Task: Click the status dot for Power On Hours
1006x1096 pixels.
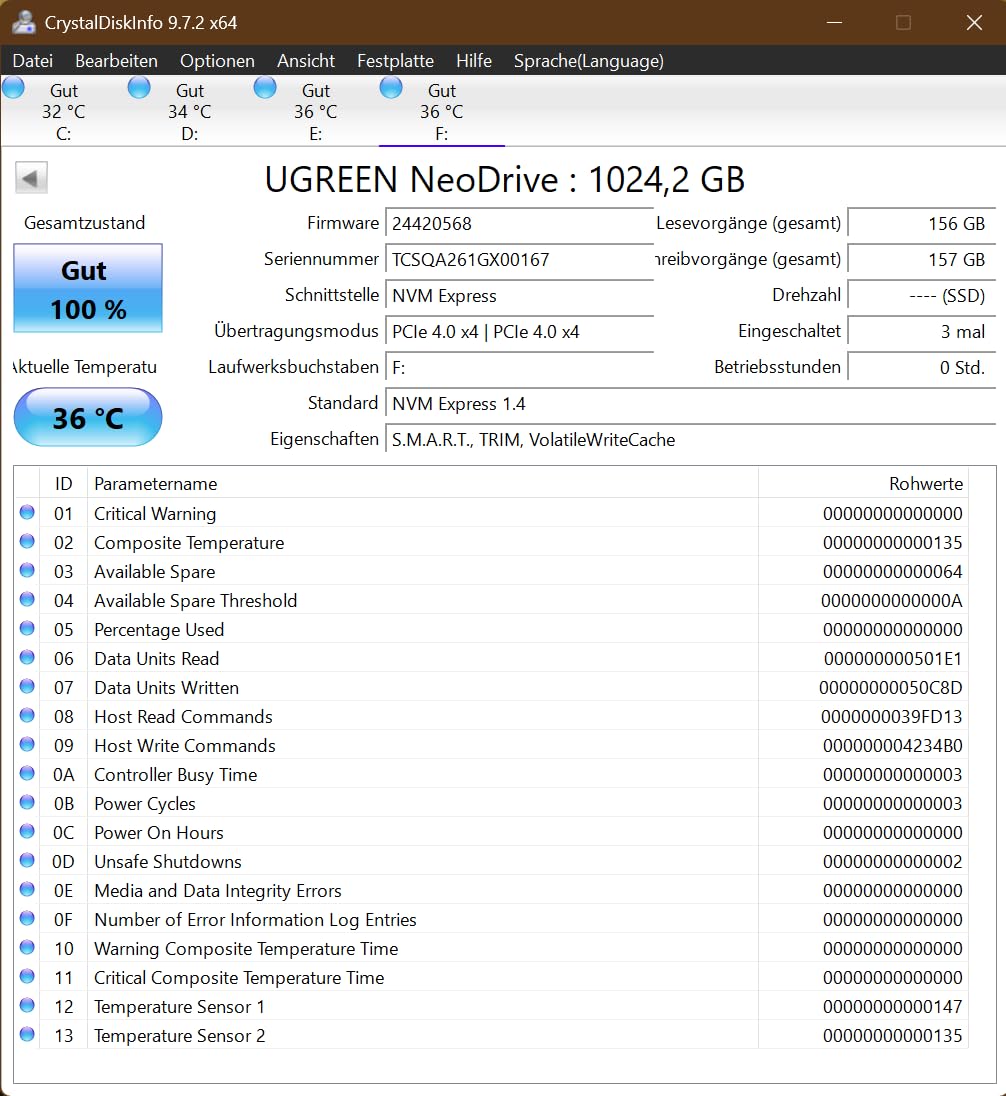Action: point(27,831)
